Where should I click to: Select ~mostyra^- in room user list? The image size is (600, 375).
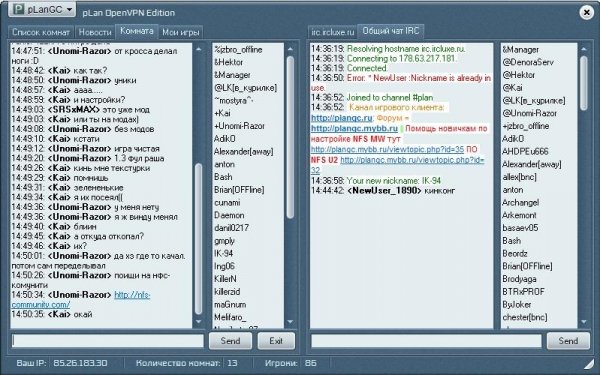click(x=234, y=101)
